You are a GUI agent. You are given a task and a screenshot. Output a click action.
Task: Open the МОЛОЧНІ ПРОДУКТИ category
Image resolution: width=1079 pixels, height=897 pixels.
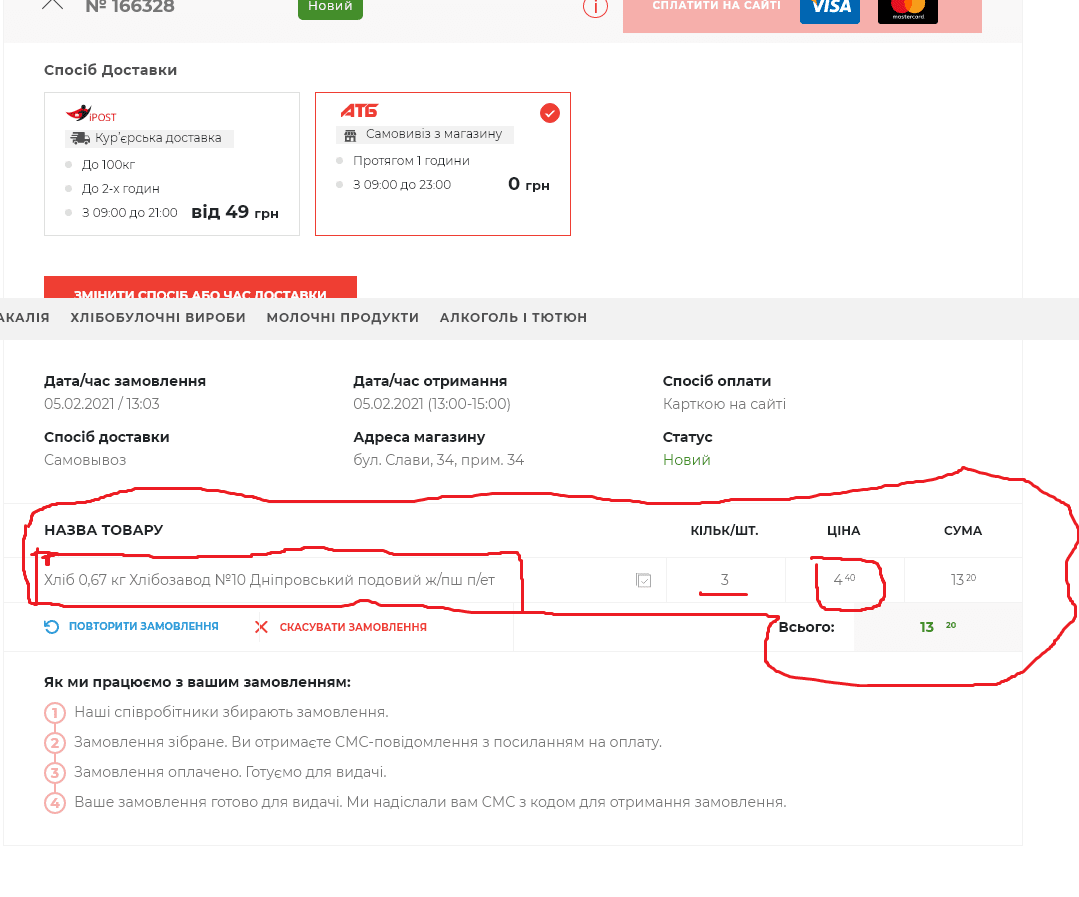tap(342, 318)
